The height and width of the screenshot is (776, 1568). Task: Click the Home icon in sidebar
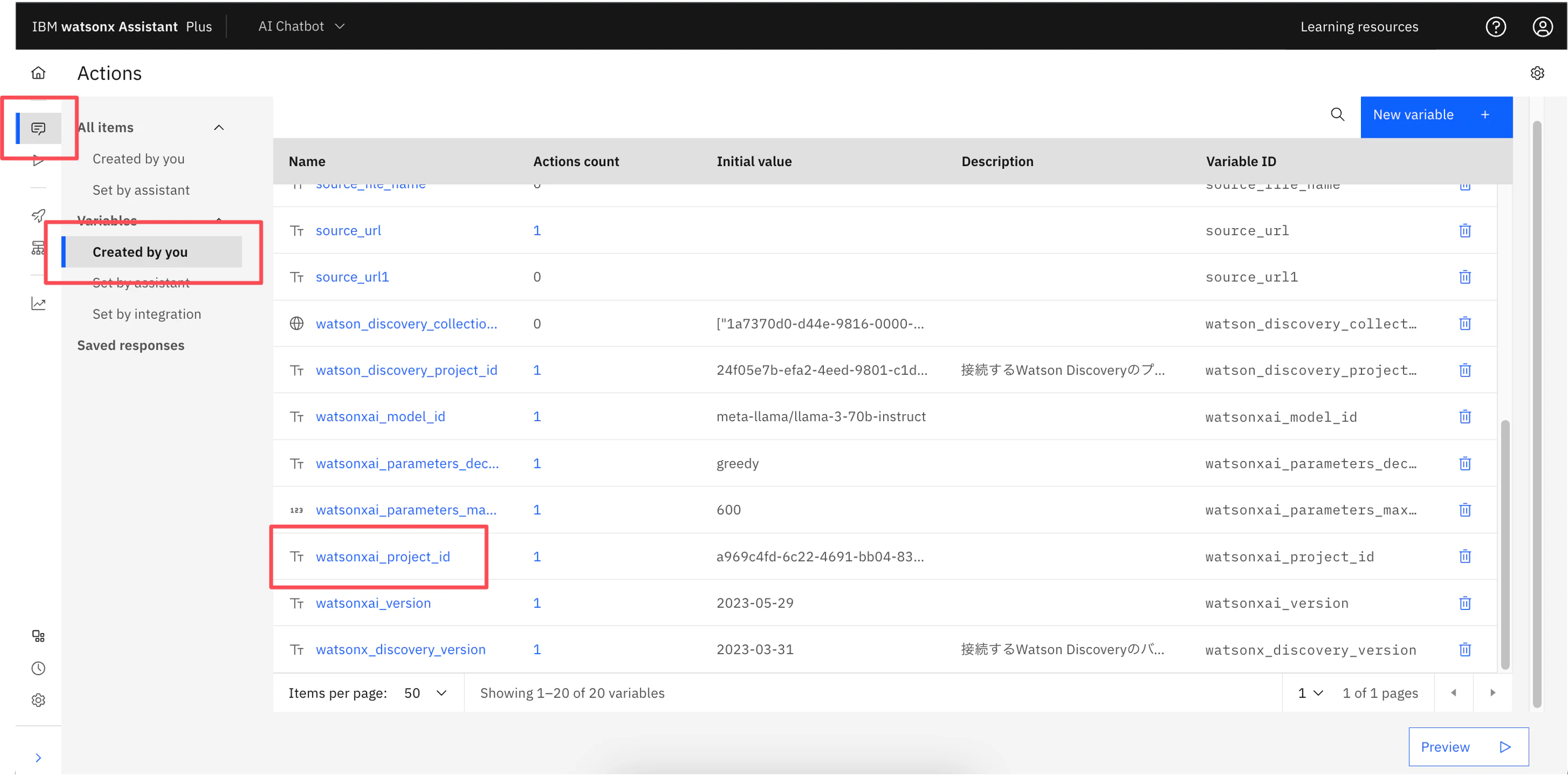[38, 73]
